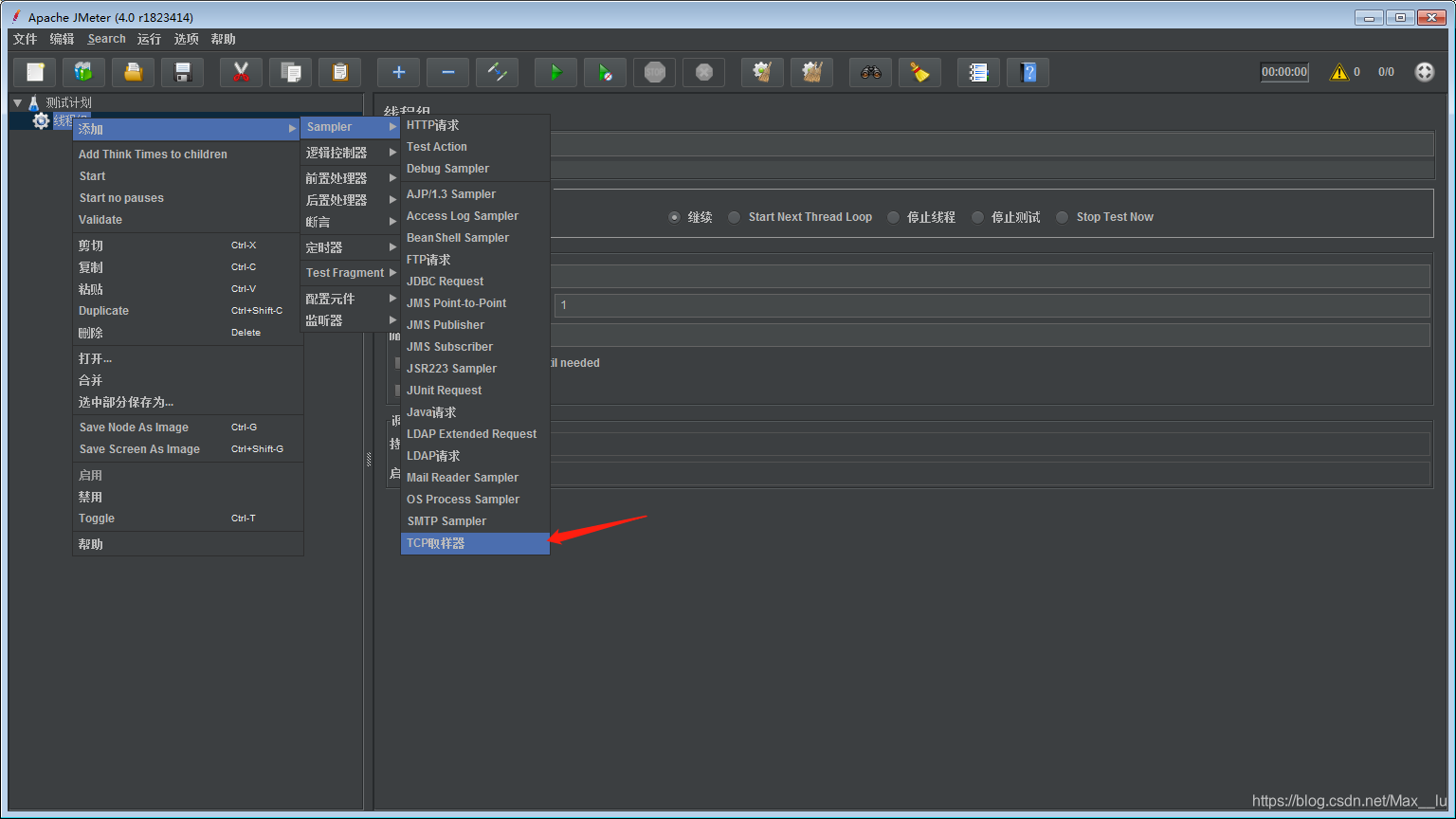The width and height of the screenshot is (1456, 819).
Task: Select Start Next Thread Loop radio button
Action: [x=735, y=217]
